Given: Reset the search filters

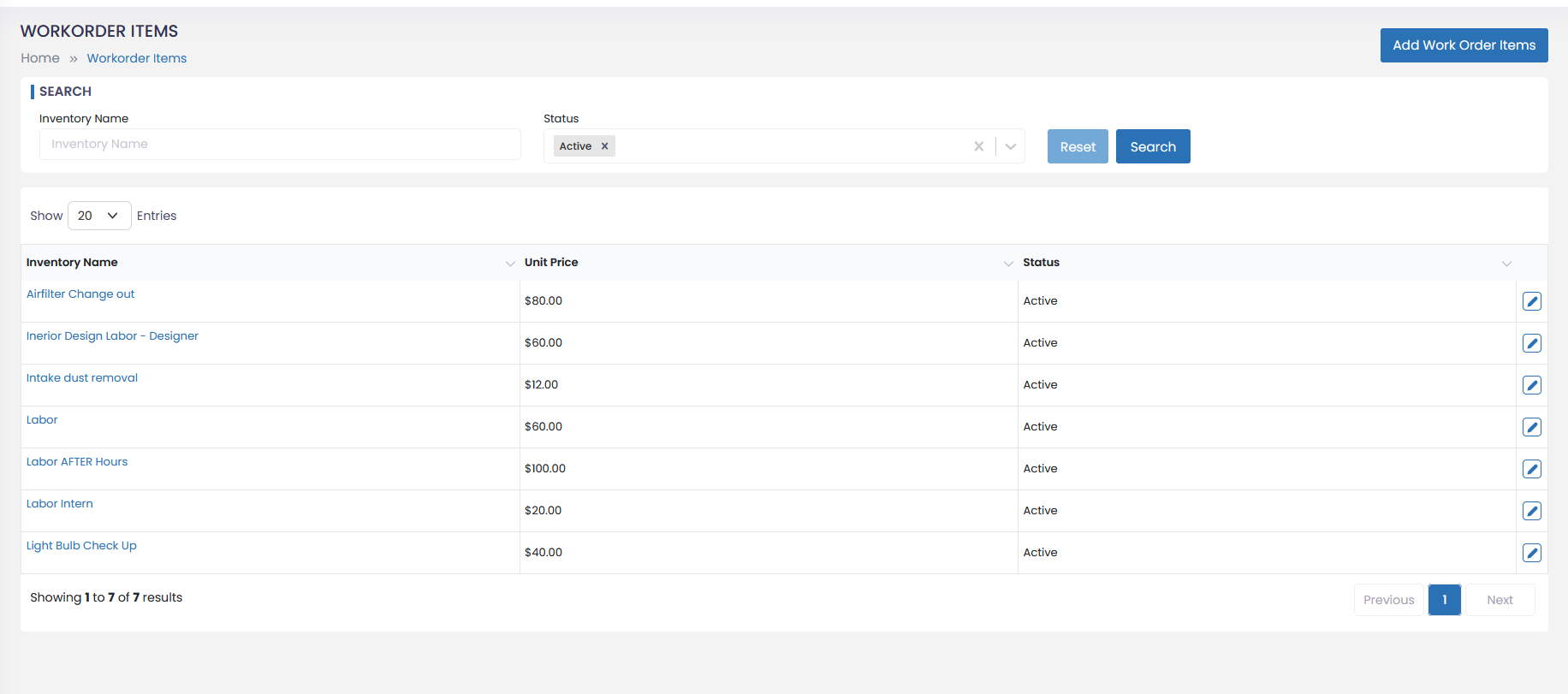Looking at the screenshot, I should pos(1078,146).
